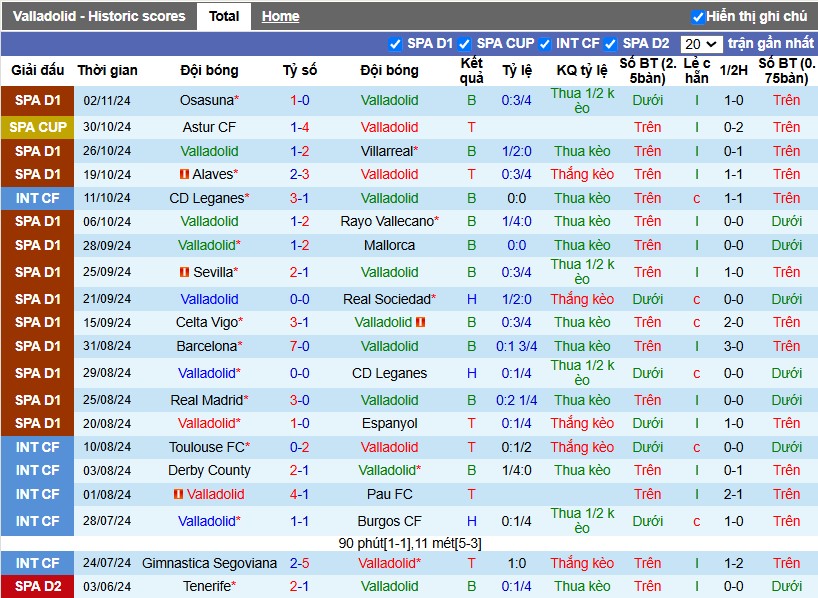The image size is (818, 598).
Task: Uncheck the SPA D1 filter checkbox
Action: click(x=395, y=44)
